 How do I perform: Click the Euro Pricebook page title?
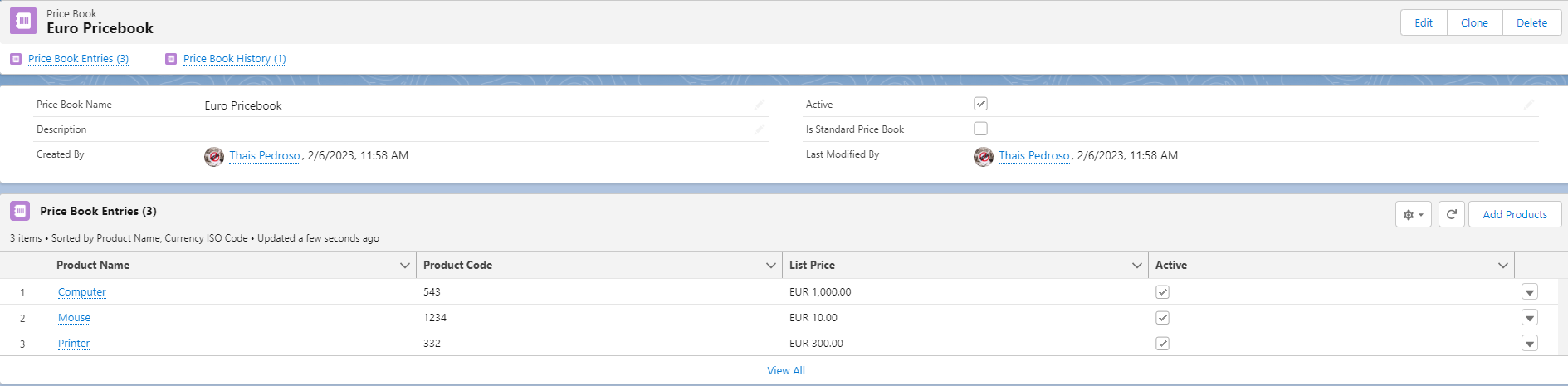(100, 28)
